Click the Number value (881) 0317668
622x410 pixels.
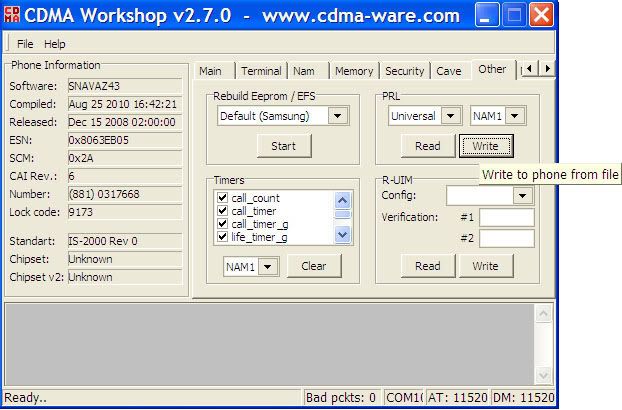pos(125,194)
